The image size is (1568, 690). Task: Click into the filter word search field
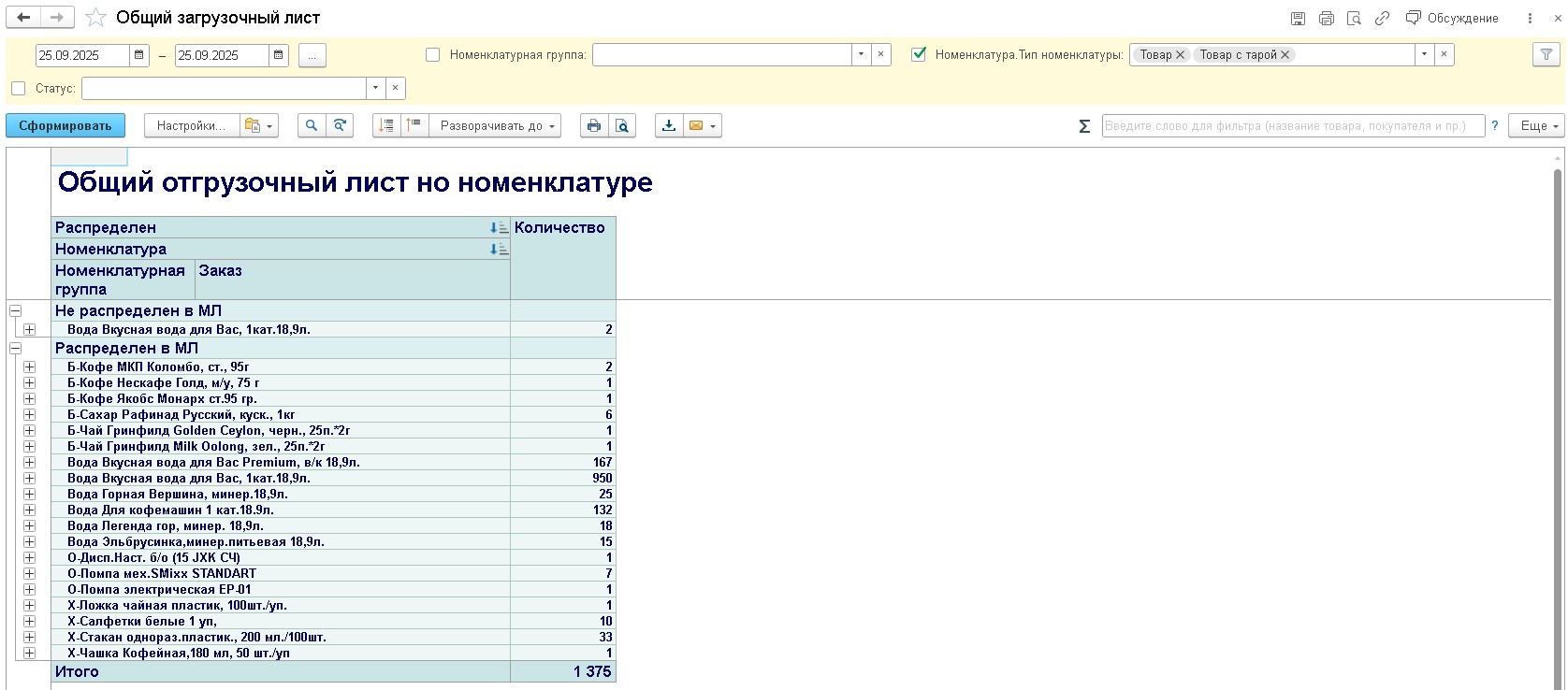point(1291,125)
